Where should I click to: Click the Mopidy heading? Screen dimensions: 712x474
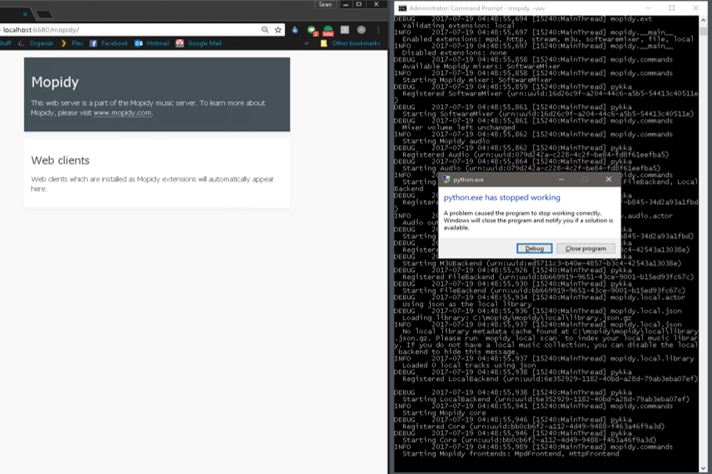55,82
